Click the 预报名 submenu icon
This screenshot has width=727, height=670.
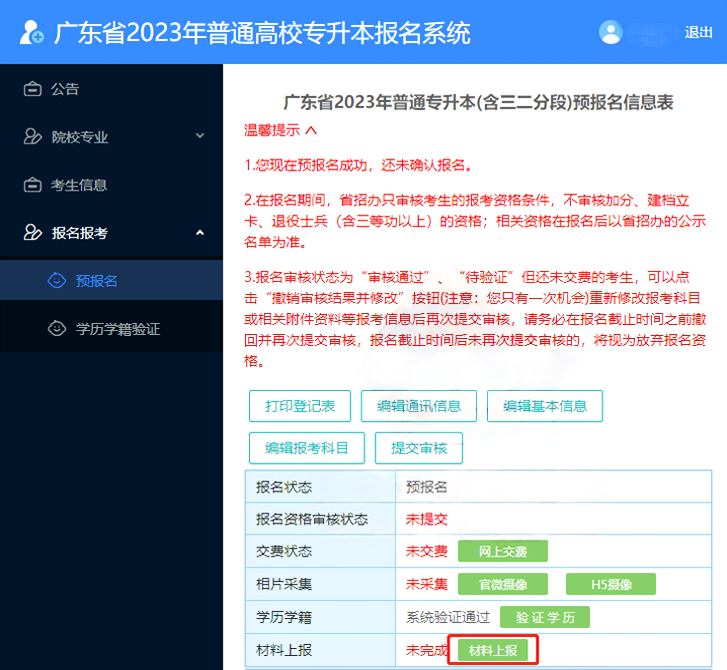[57, 281]
